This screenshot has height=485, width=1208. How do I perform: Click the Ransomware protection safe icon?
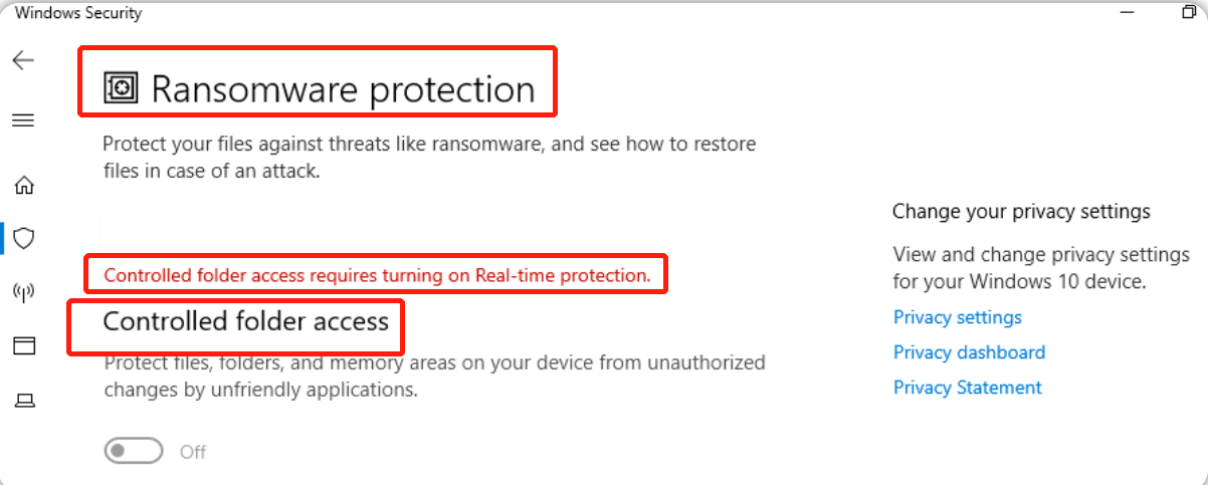point(120,90)
